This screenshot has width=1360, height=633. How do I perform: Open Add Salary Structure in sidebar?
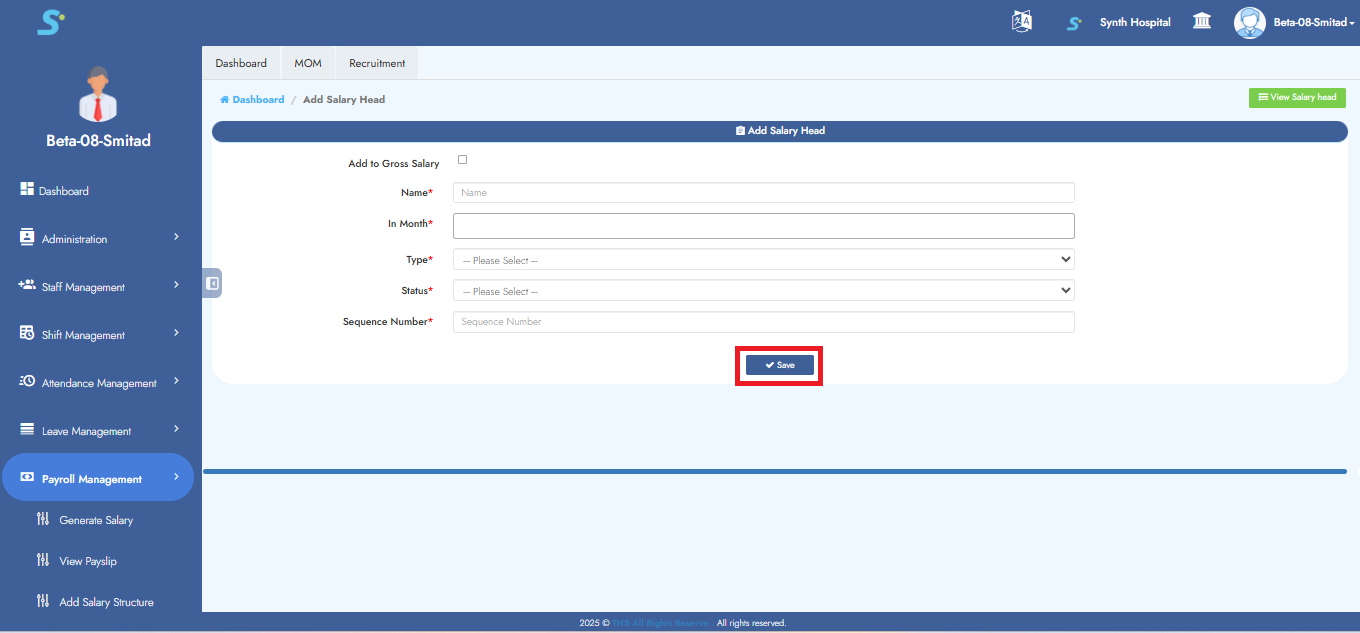pos(106,602)
